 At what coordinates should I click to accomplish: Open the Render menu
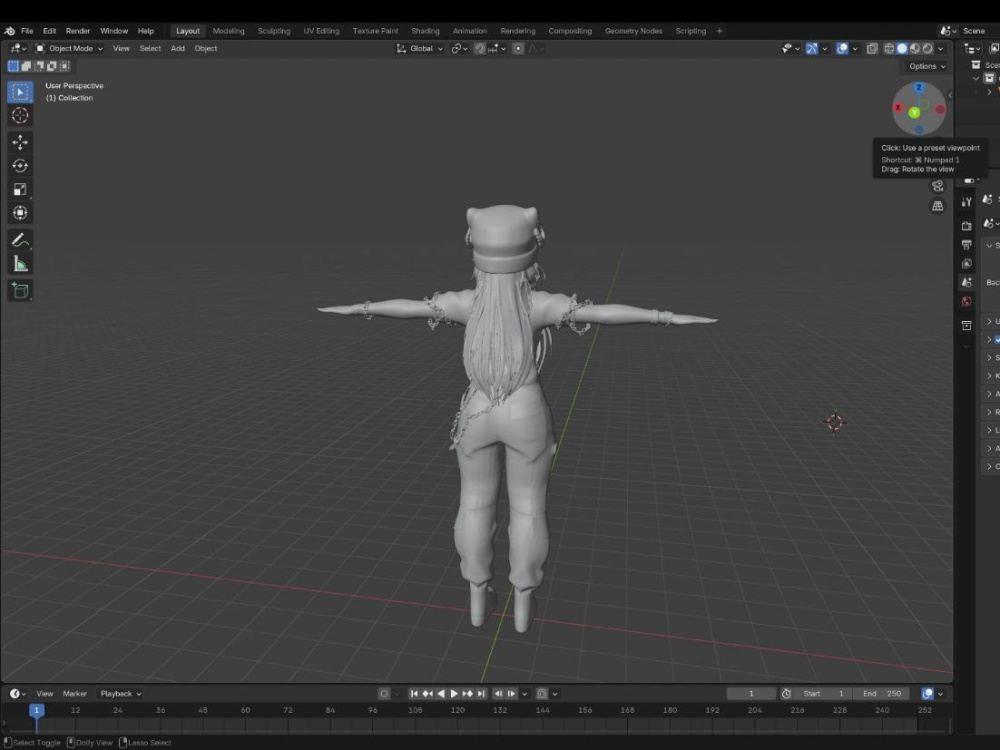coord(78,31)
